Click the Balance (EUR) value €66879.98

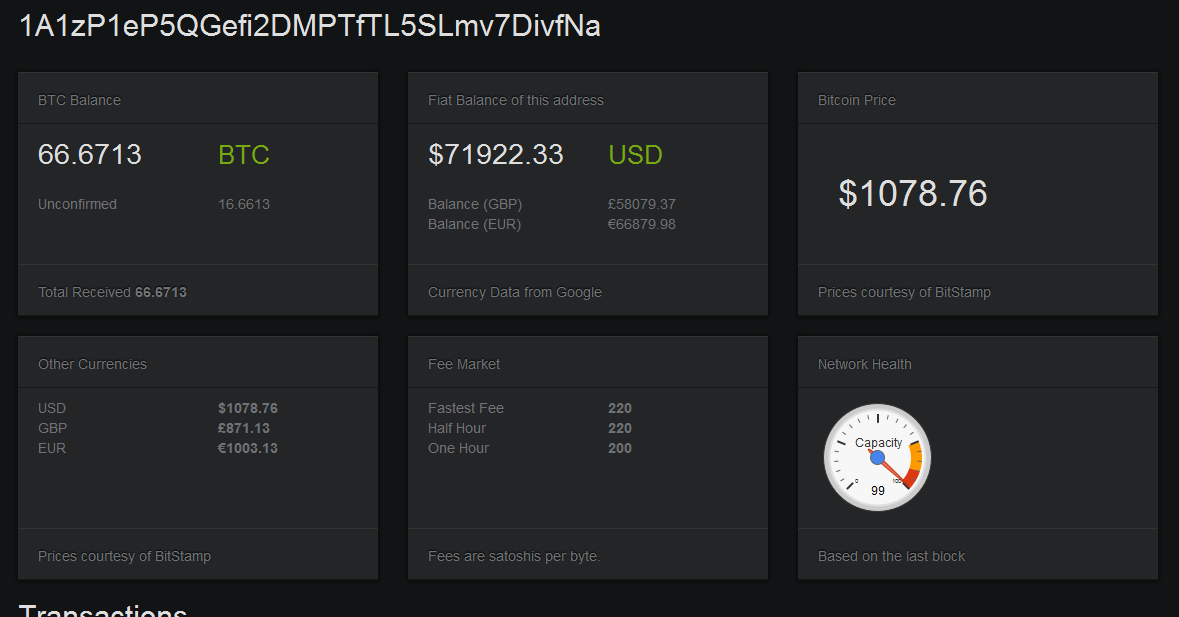pyautogui.click(x=641, y=224)
